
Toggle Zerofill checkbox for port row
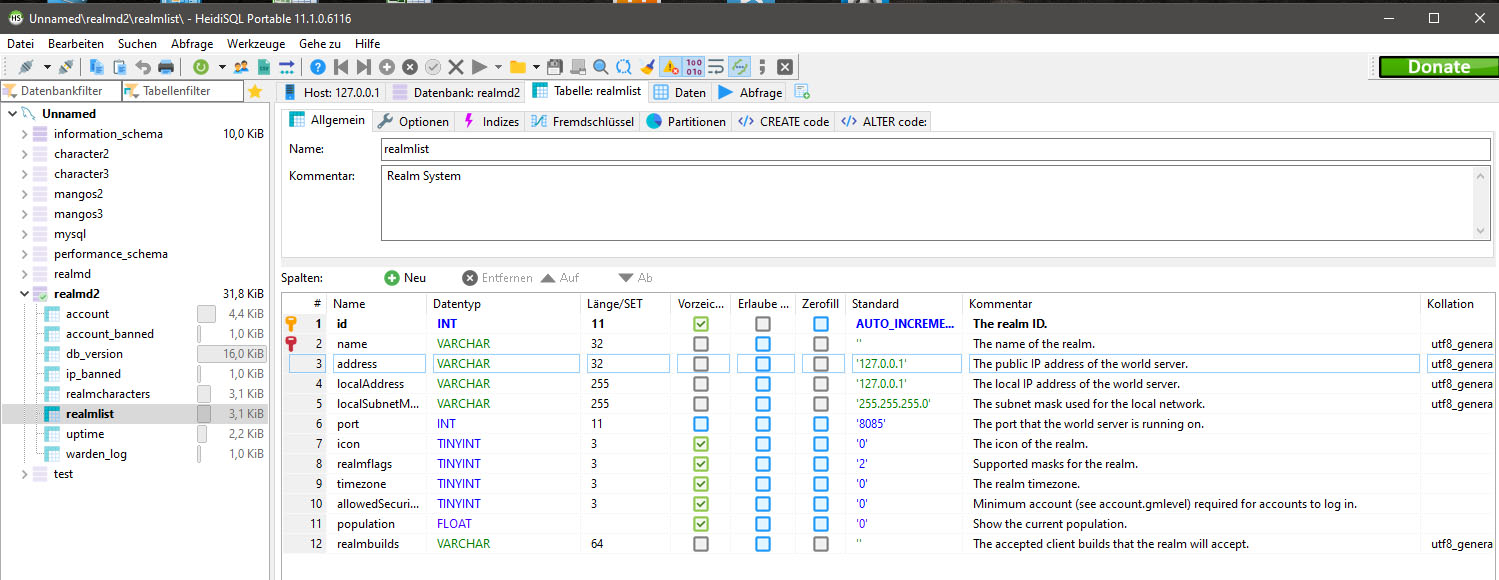[821, 424]
